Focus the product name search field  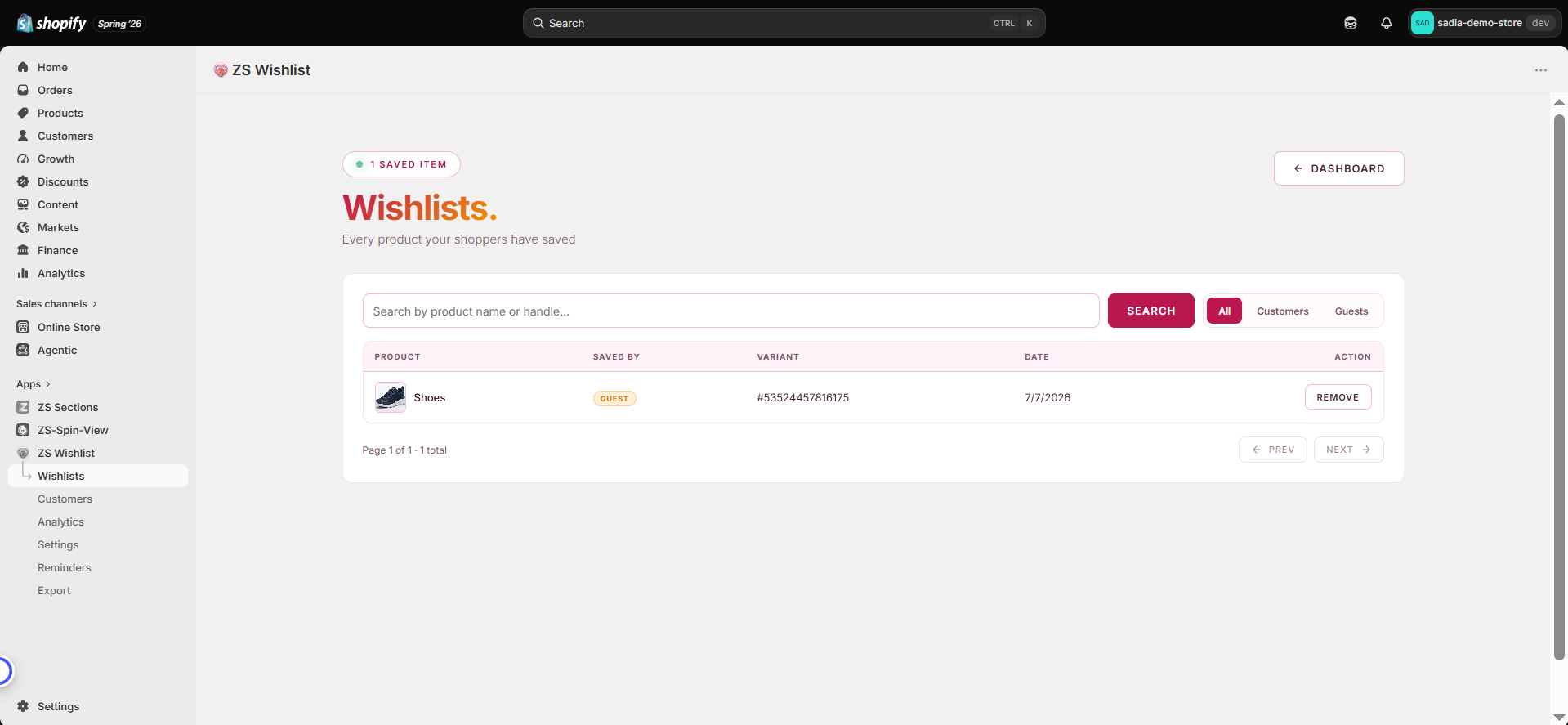click(730, 311)
